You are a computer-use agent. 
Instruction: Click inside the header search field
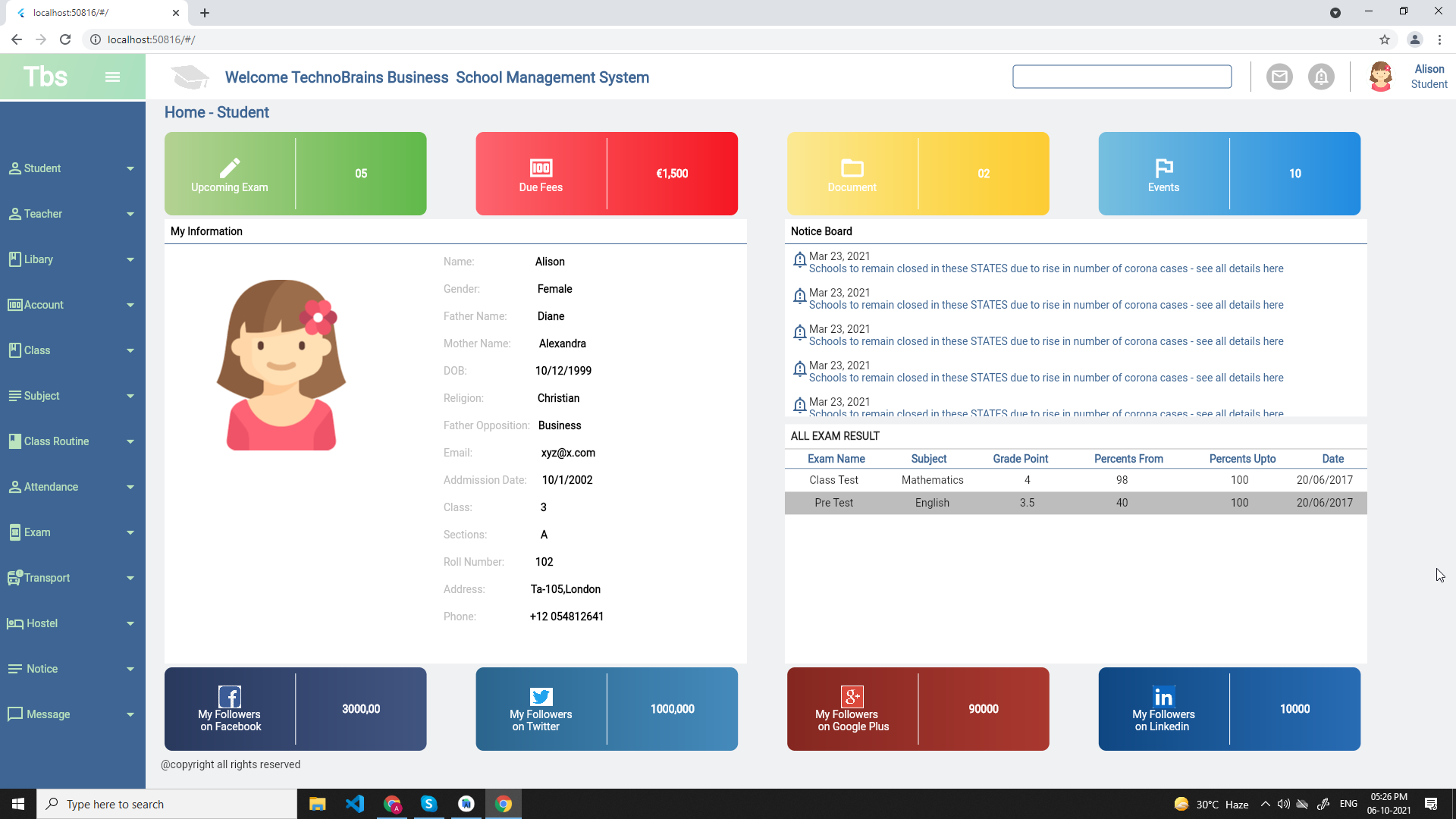[x=1122, y=76]
